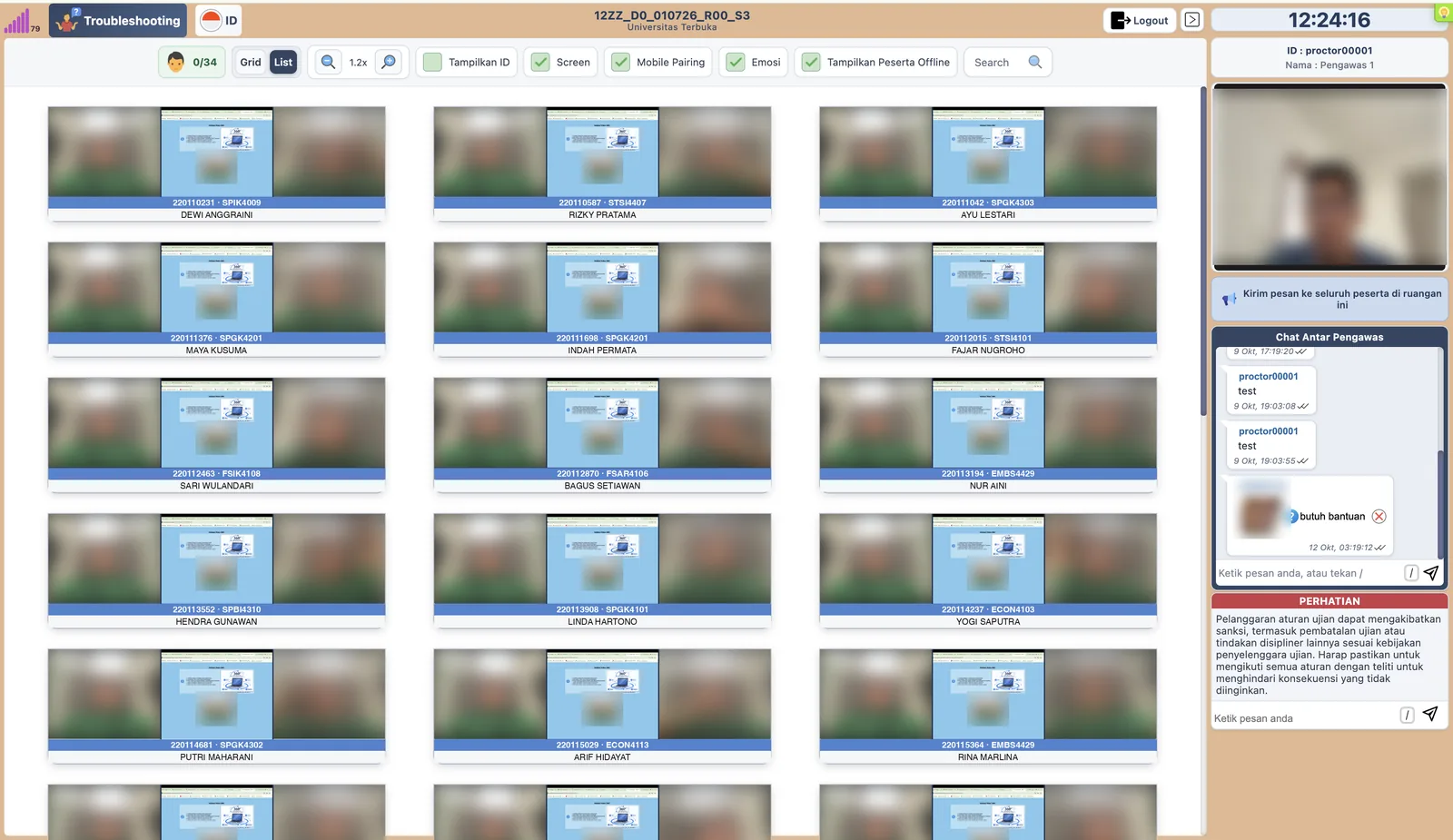Open INDAH PERMATA's shared screen thumbnail
This screenshot has width=1453, height=840.
click(602, 288)
